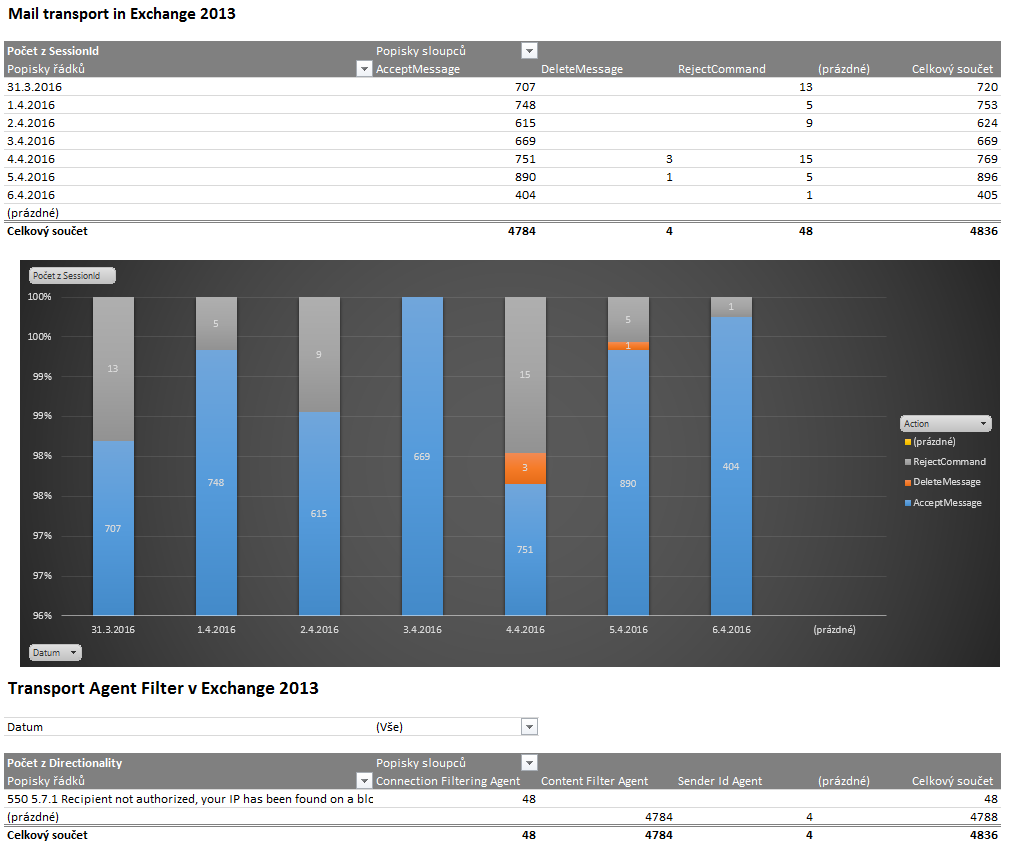The width and height of the screenshot is (1014, 853).
Task: Select the RejectCommand legend entry text
Action: pyautogui.click(x=949, y=462)
